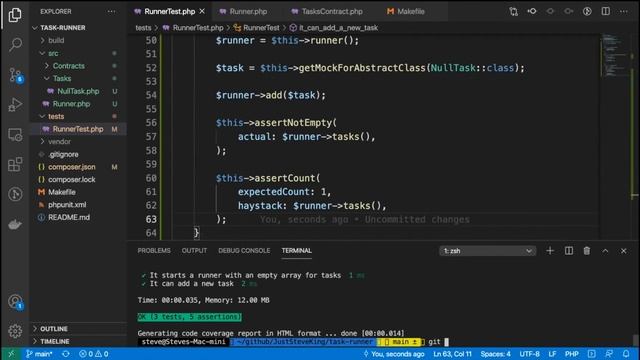This screenshot has height=360, width=640.
Task: Click UTF-8 encoding in status bar
Action: coord(529,354)
